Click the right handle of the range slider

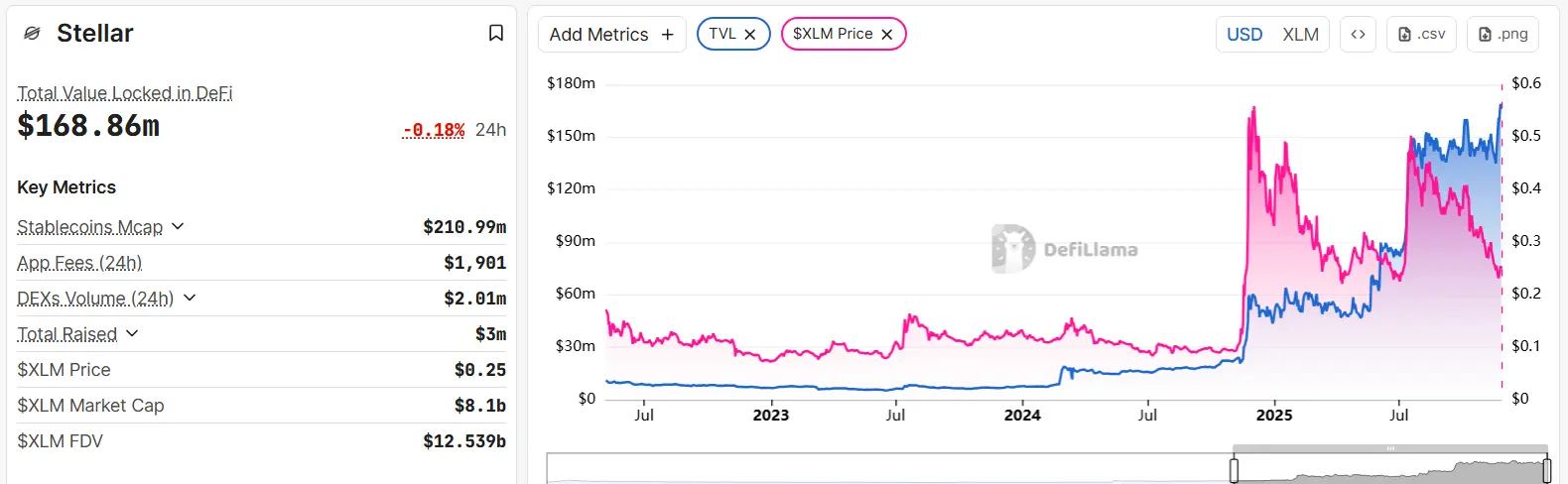click(x=1546, y=470)
